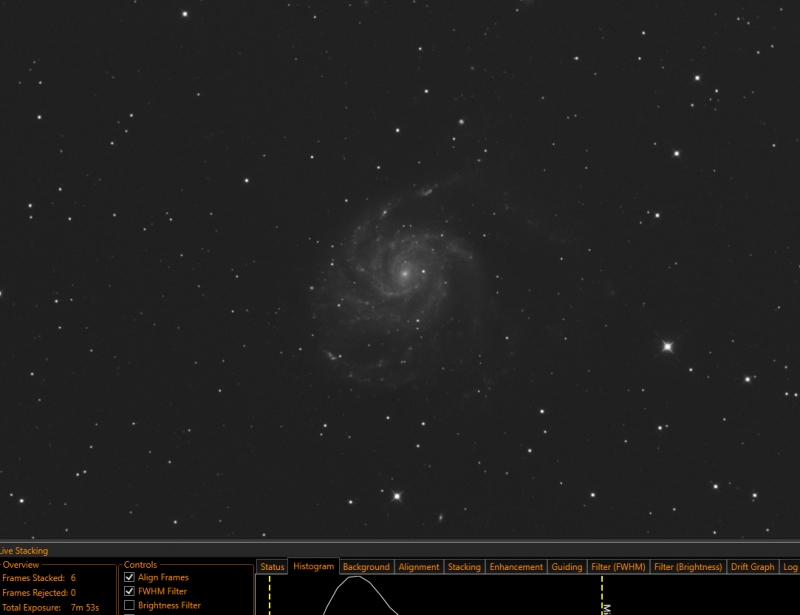
Task: Enable the Brightness Filter checkbox
Action: pyautogui.click(x=130, y=605)
